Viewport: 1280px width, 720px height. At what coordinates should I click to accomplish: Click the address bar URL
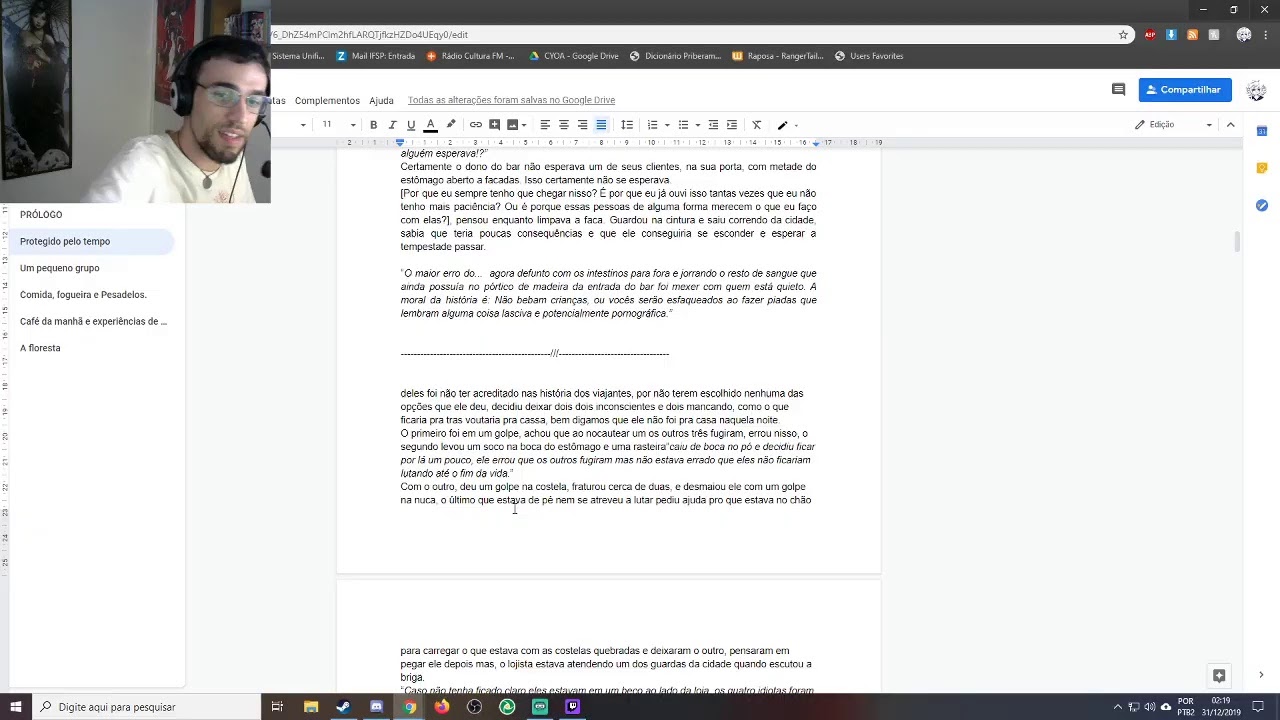coord(369,34)
